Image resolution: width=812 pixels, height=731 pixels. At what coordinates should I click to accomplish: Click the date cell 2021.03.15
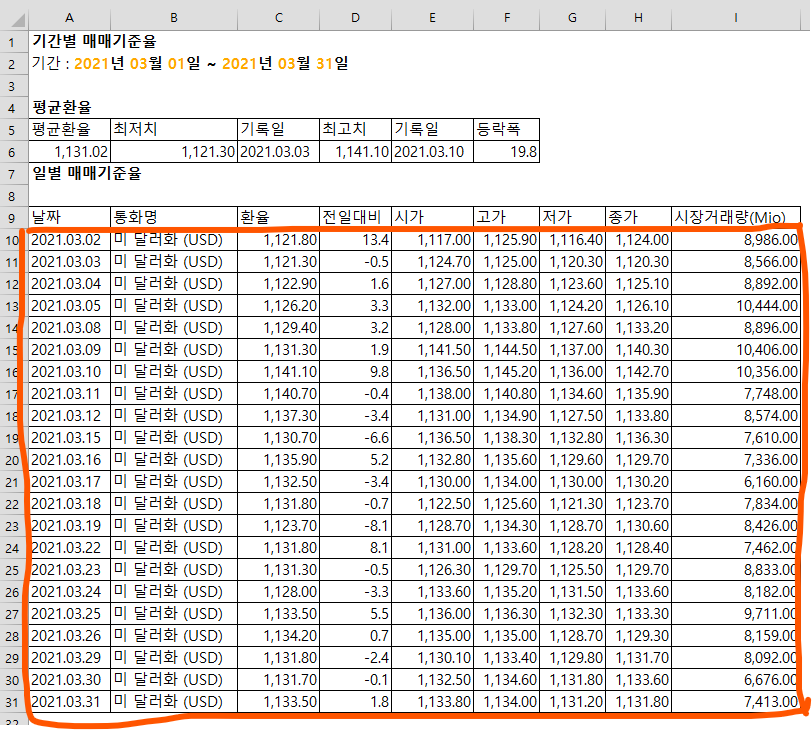pos(69,437)
